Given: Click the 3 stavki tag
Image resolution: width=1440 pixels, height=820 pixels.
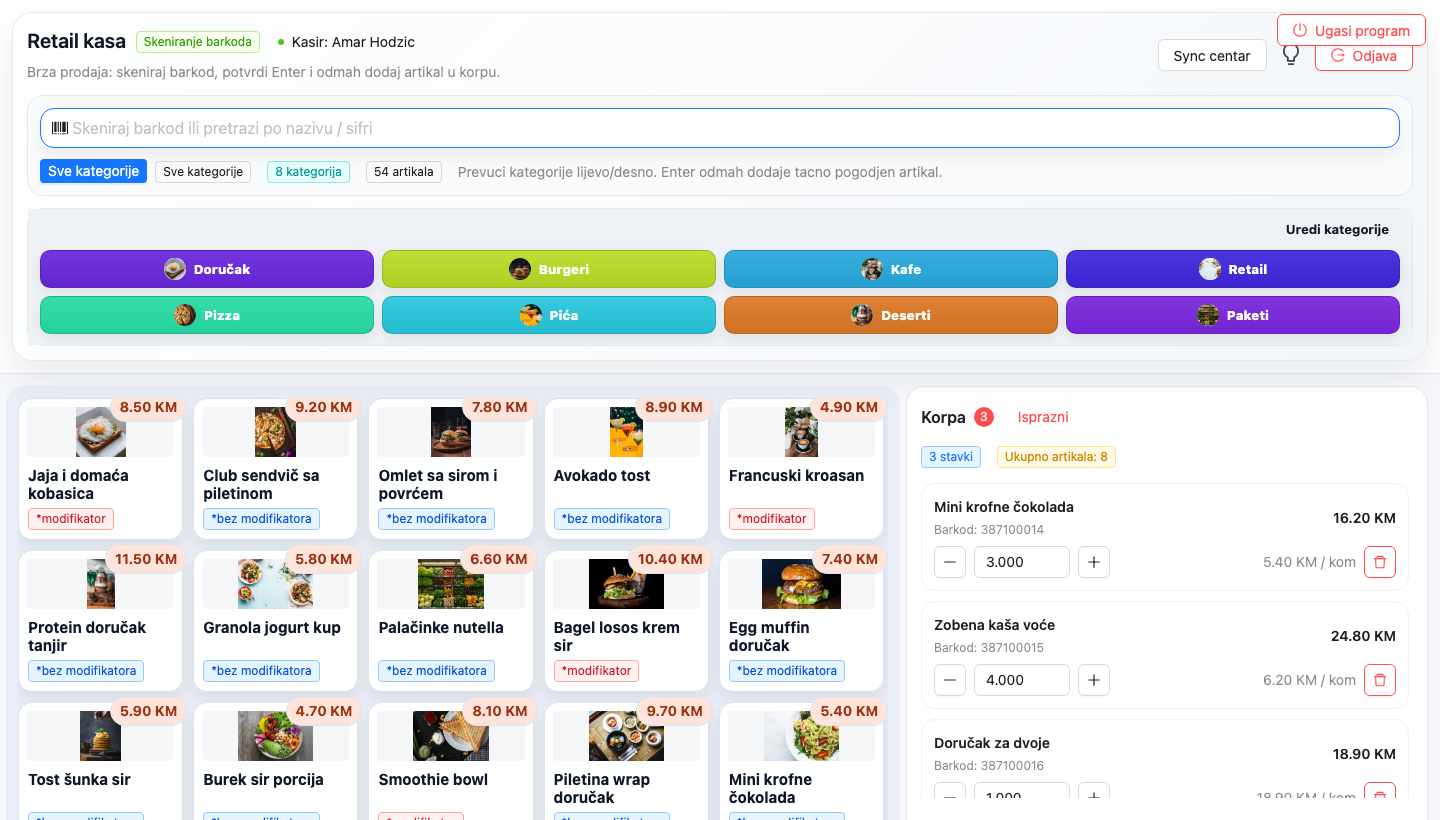Looking at the screenshot, I should [x=951, y=457].
